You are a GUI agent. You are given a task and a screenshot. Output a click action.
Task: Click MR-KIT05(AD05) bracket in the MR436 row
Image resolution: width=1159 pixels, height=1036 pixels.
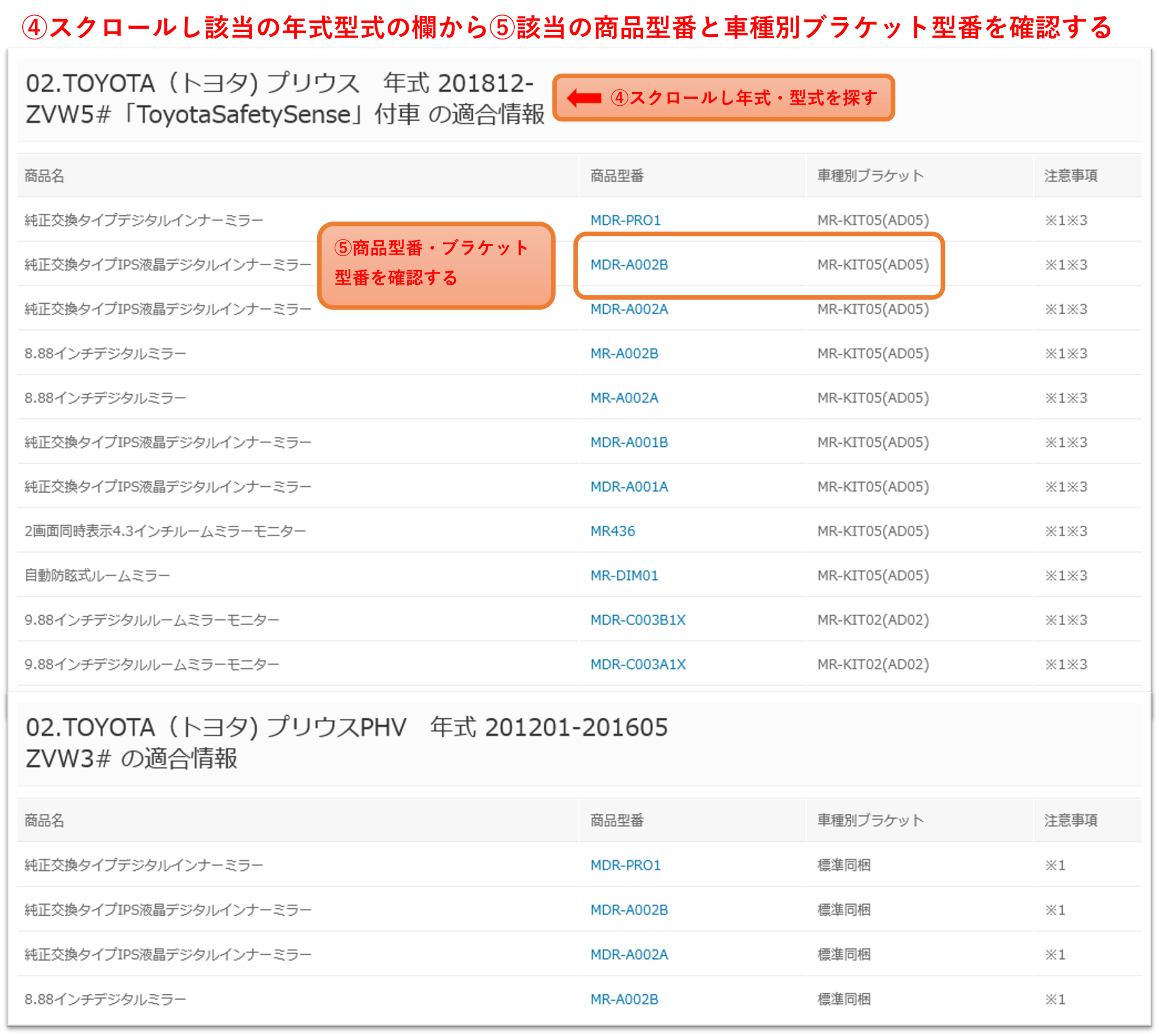(873, 531)
